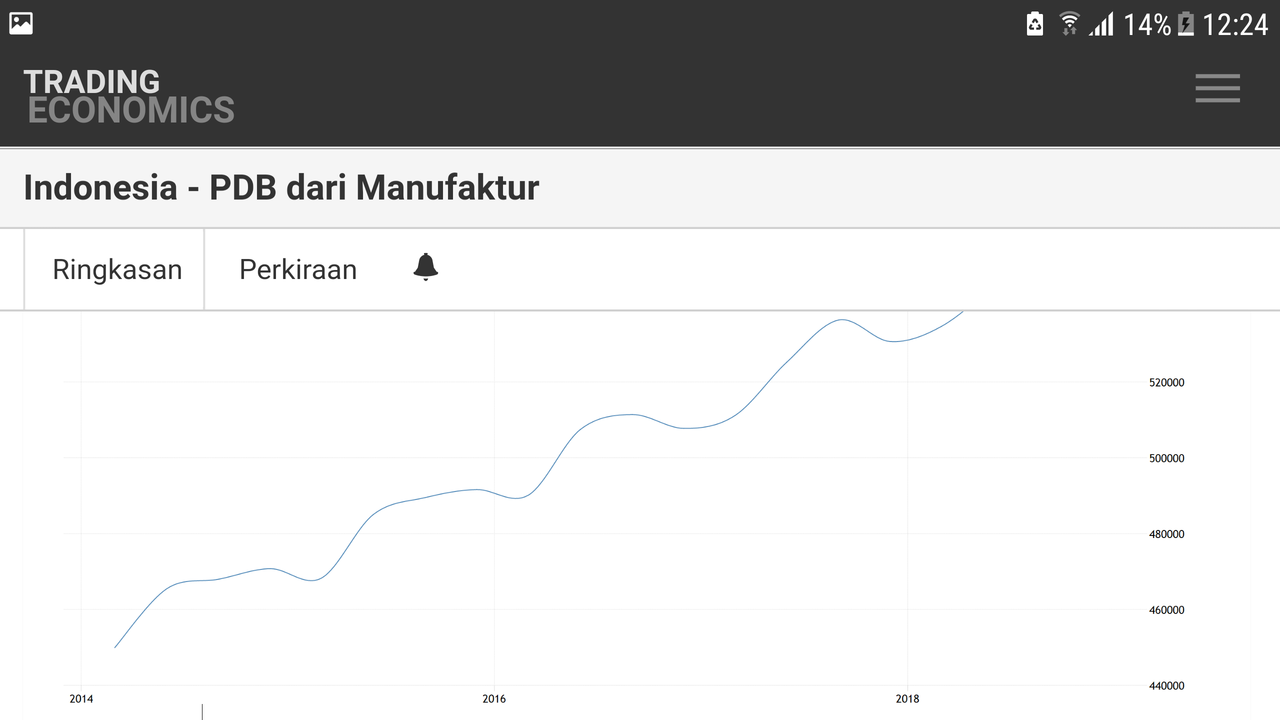The height and width of the screenshot is (720, 1280).
Task: Tap the cellular signal strength icon
Action: [1101, 24]
